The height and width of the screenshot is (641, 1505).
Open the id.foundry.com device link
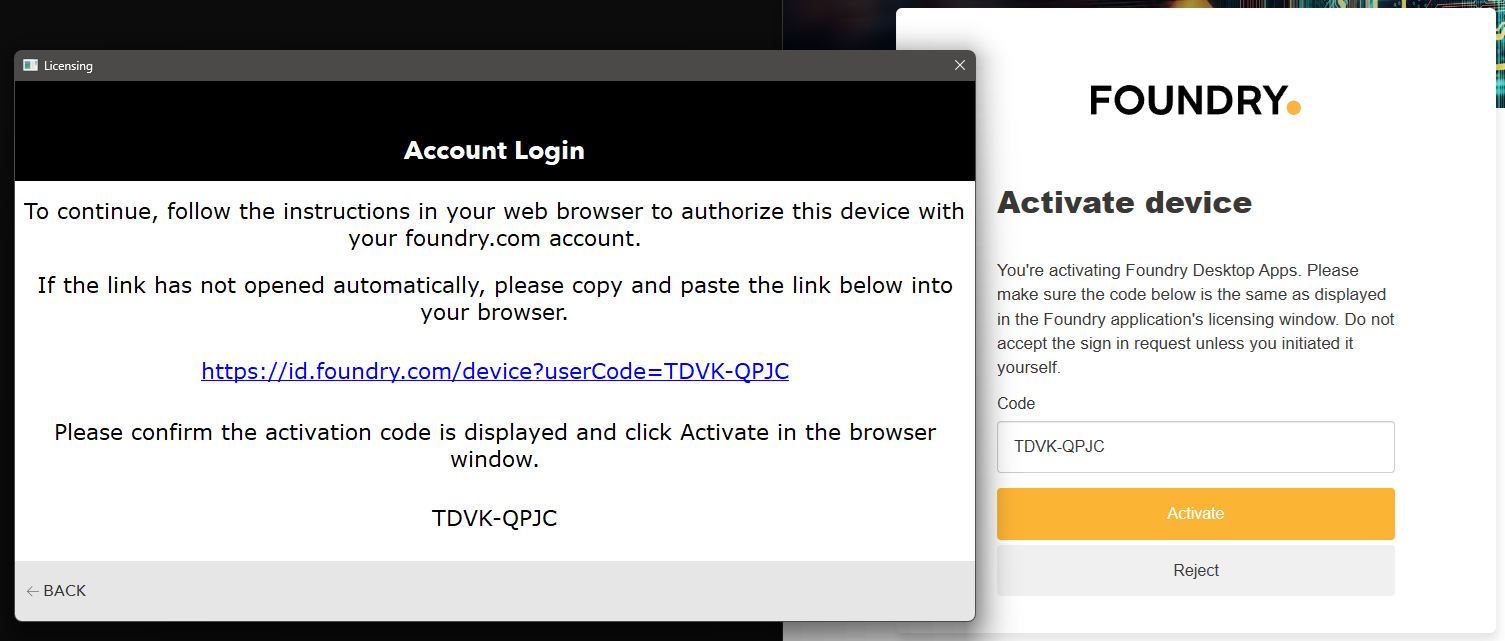[495, 371]
